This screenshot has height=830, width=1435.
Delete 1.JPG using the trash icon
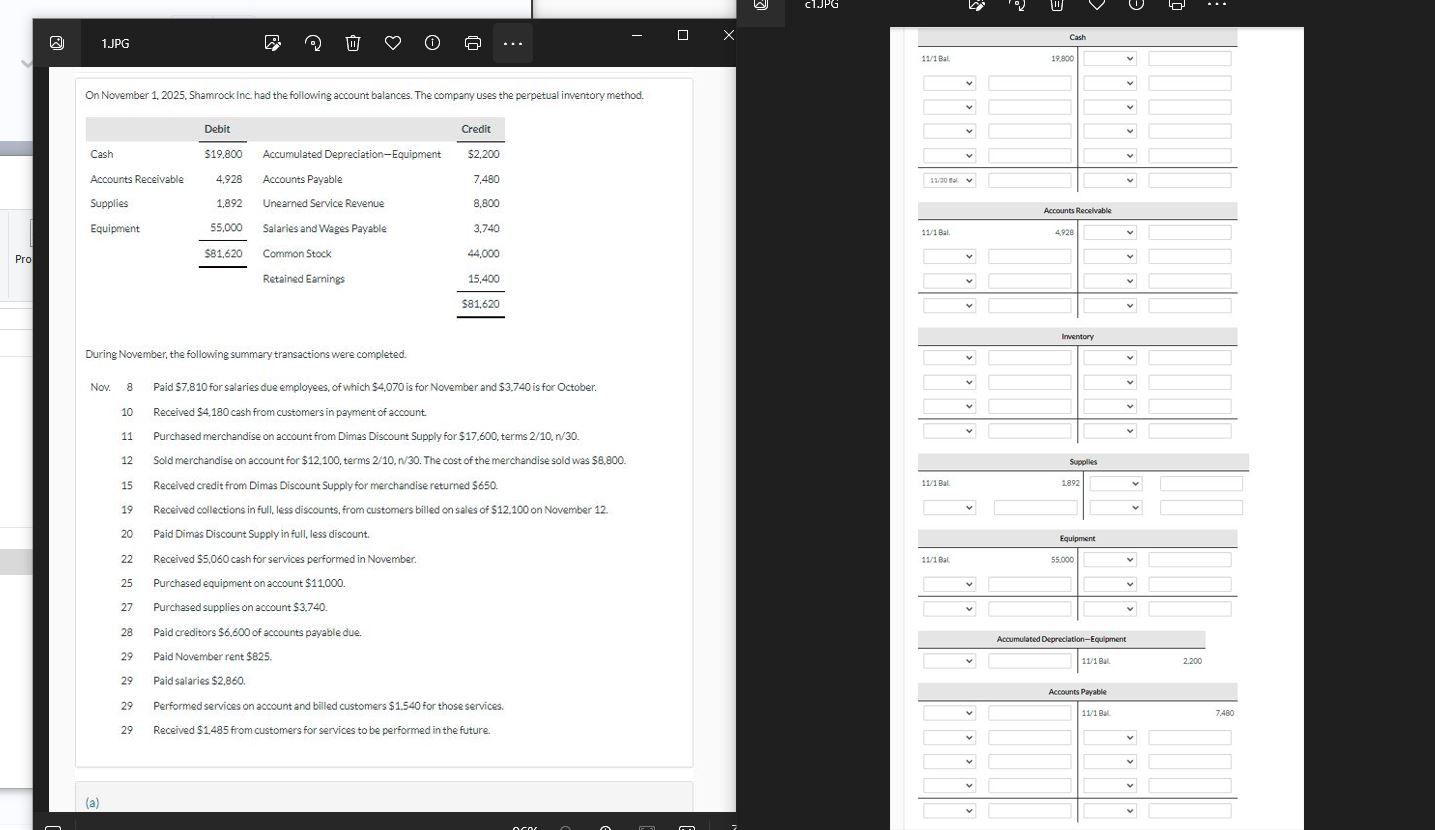(352, 43)
